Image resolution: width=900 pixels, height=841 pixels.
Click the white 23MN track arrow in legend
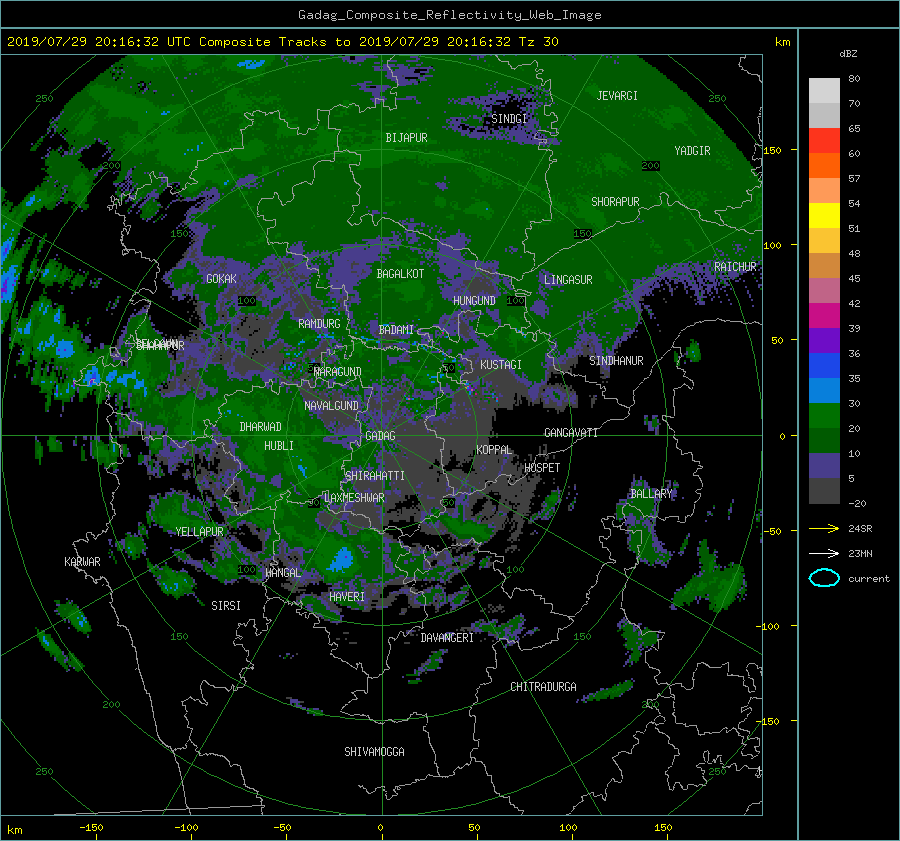click(x=824, y=553)
